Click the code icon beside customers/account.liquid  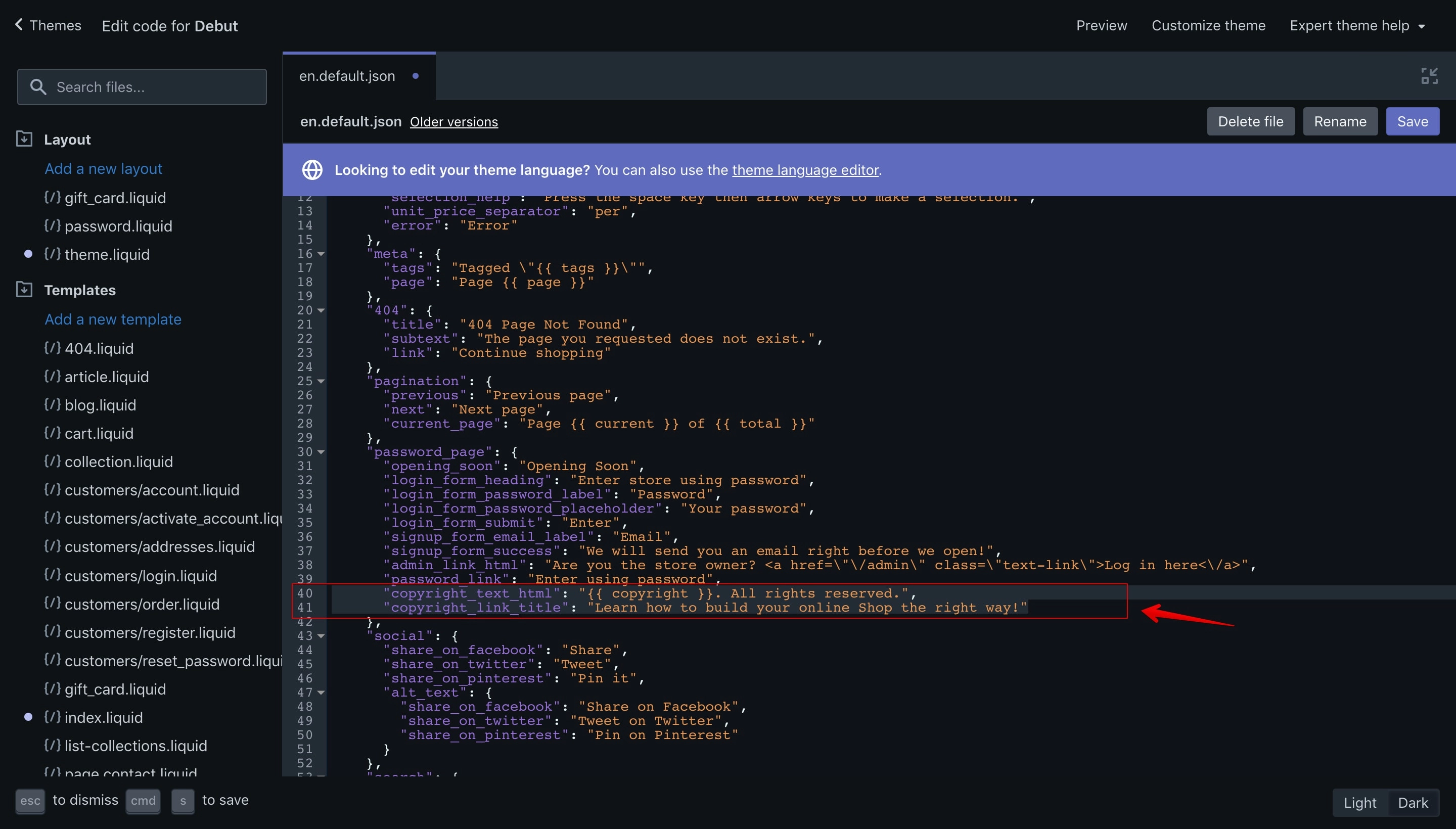(53, 490)
